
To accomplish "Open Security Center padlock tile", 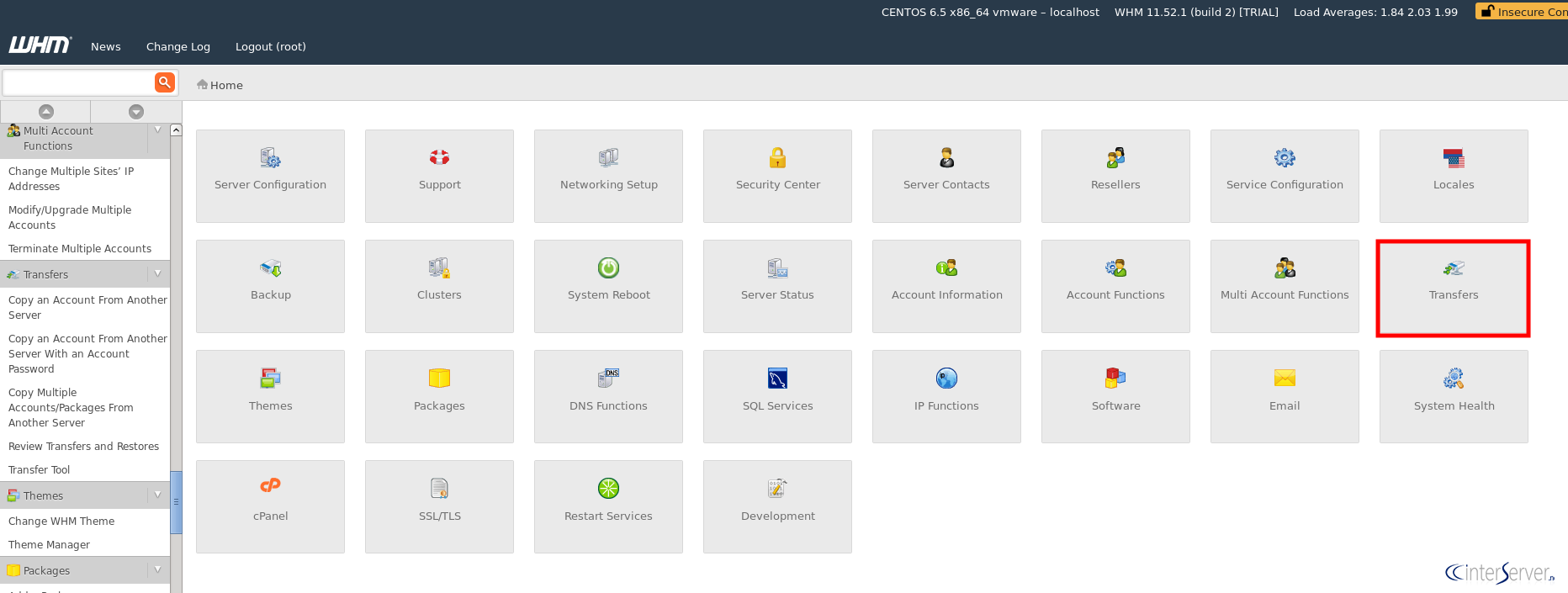I will coord(777,176).
